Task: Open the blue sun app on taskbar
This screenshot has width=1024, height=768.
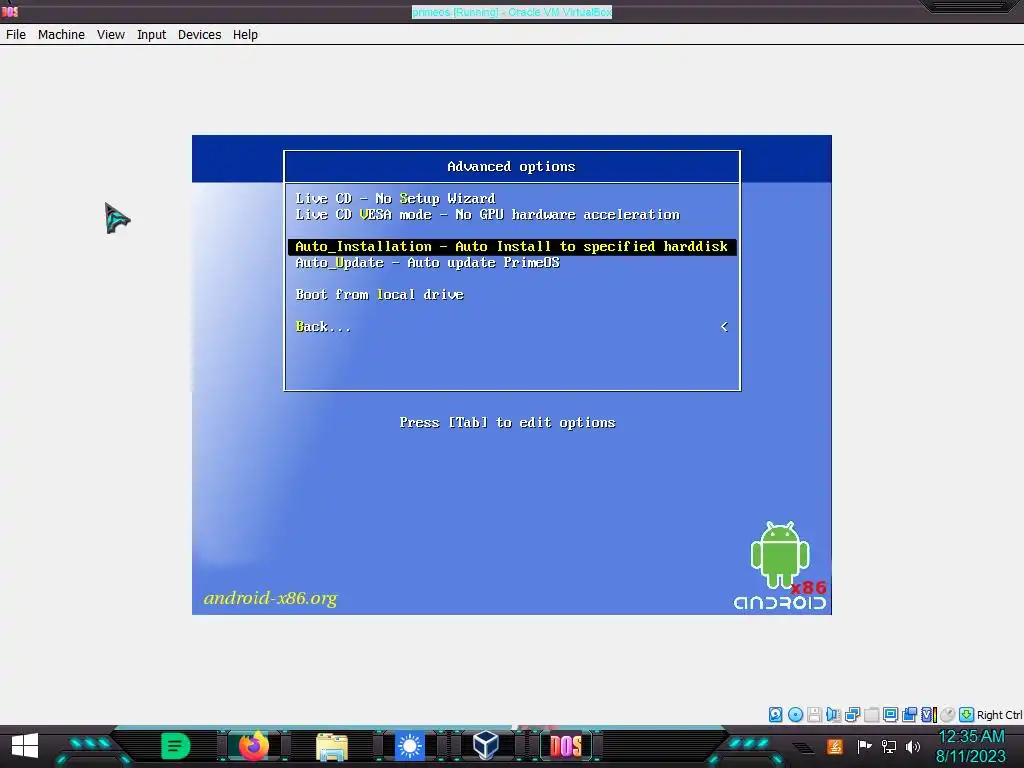Action: coord(410,746)
